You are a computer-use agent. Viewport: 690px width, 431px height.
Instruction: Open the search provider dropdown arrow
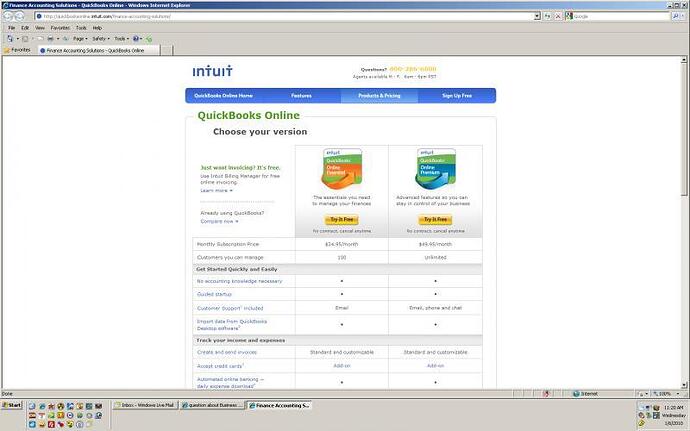pos(684,16)
